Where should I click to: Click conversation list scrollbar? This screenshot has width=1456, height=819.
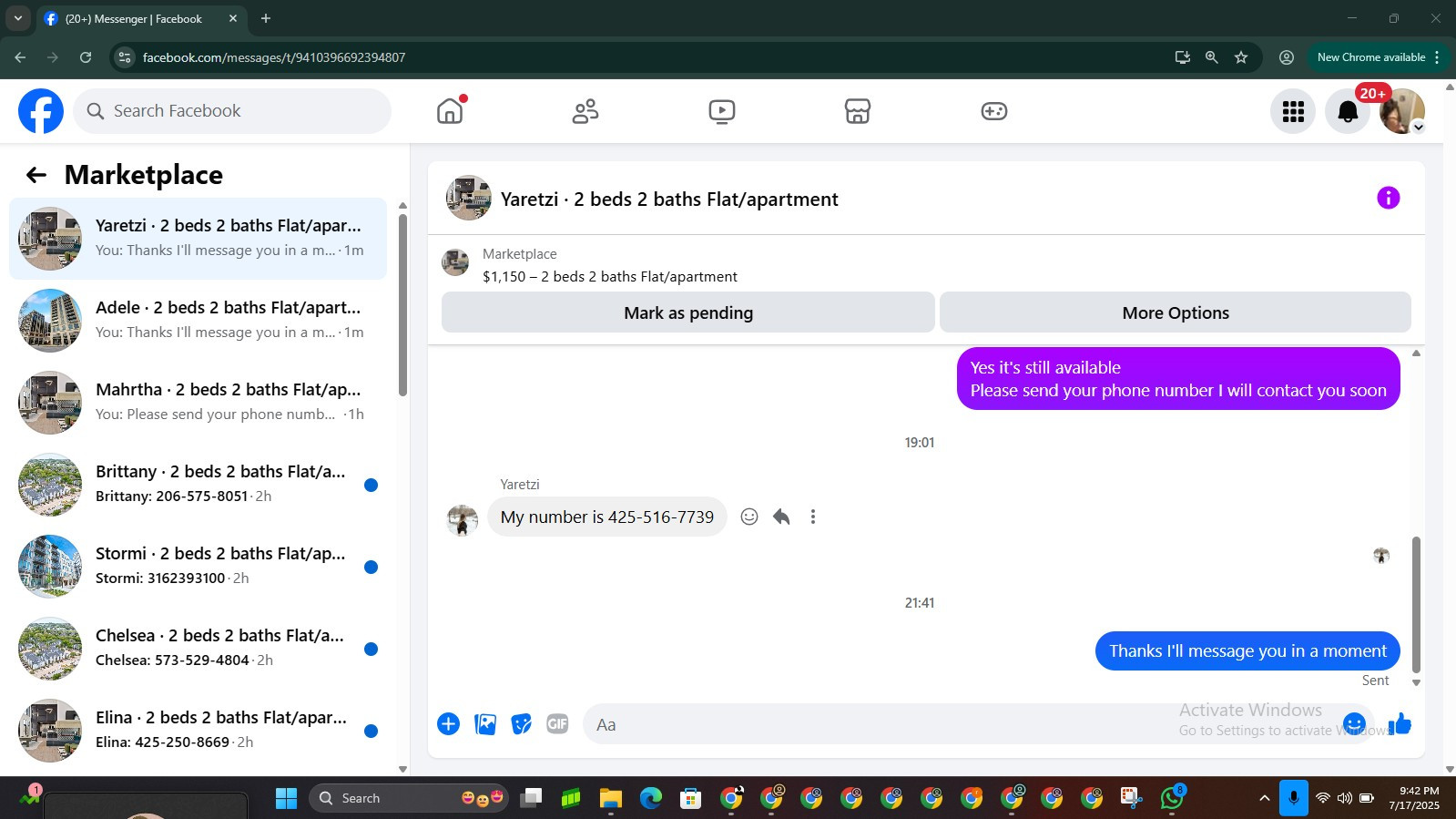coord(402,305)
